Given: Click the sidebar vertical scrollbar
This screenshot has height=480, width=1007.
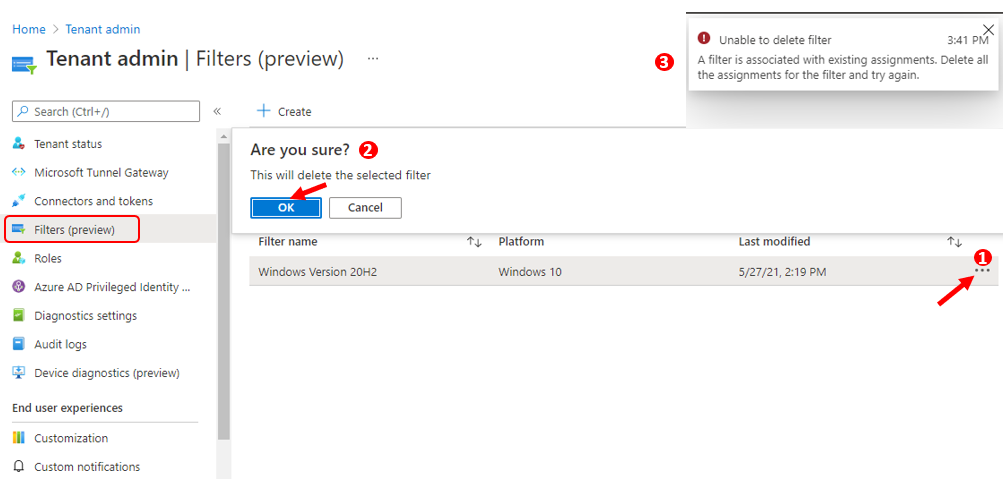Looking at the screenshot, I should click(223, 290).
